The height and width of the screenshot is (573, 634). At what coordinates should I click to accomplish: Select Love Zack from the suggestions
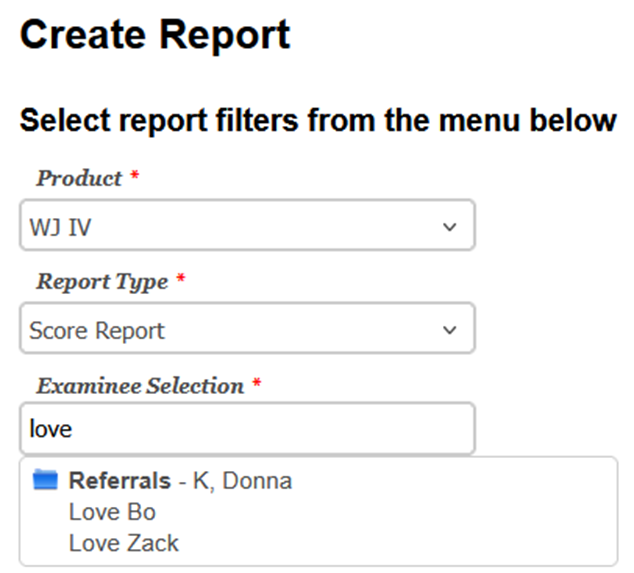tap(124, 543)
